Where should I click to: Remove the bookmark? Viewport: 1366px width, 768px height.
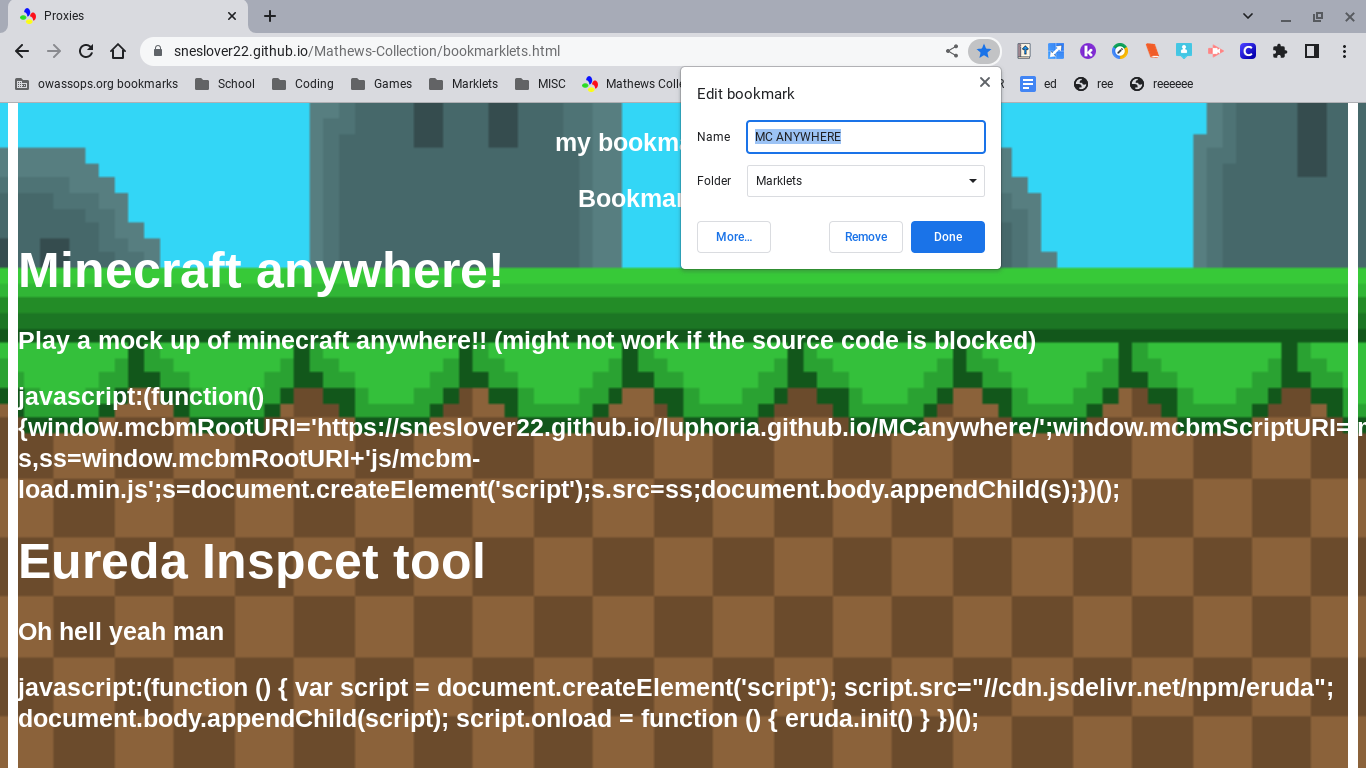tap(866, 237)
